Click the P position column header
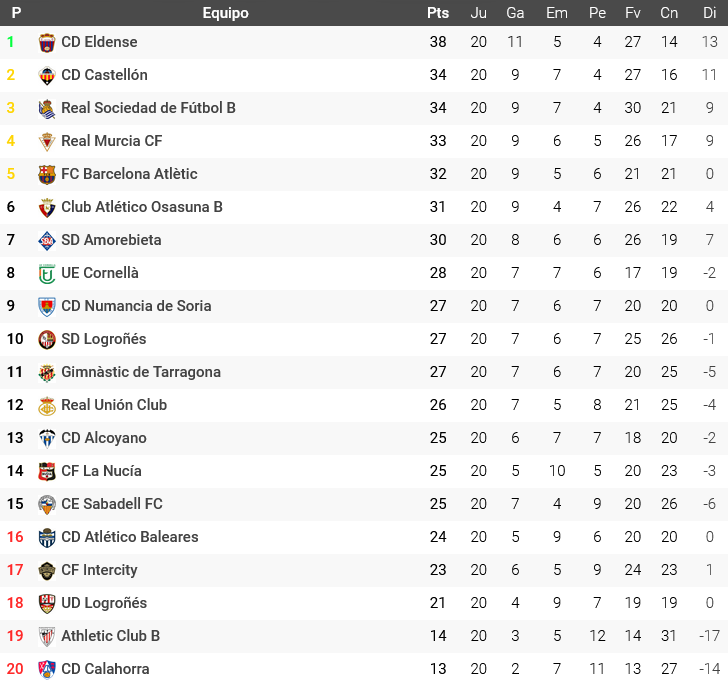The height and width of the screenshot is (687, 728). pos(16,13)
